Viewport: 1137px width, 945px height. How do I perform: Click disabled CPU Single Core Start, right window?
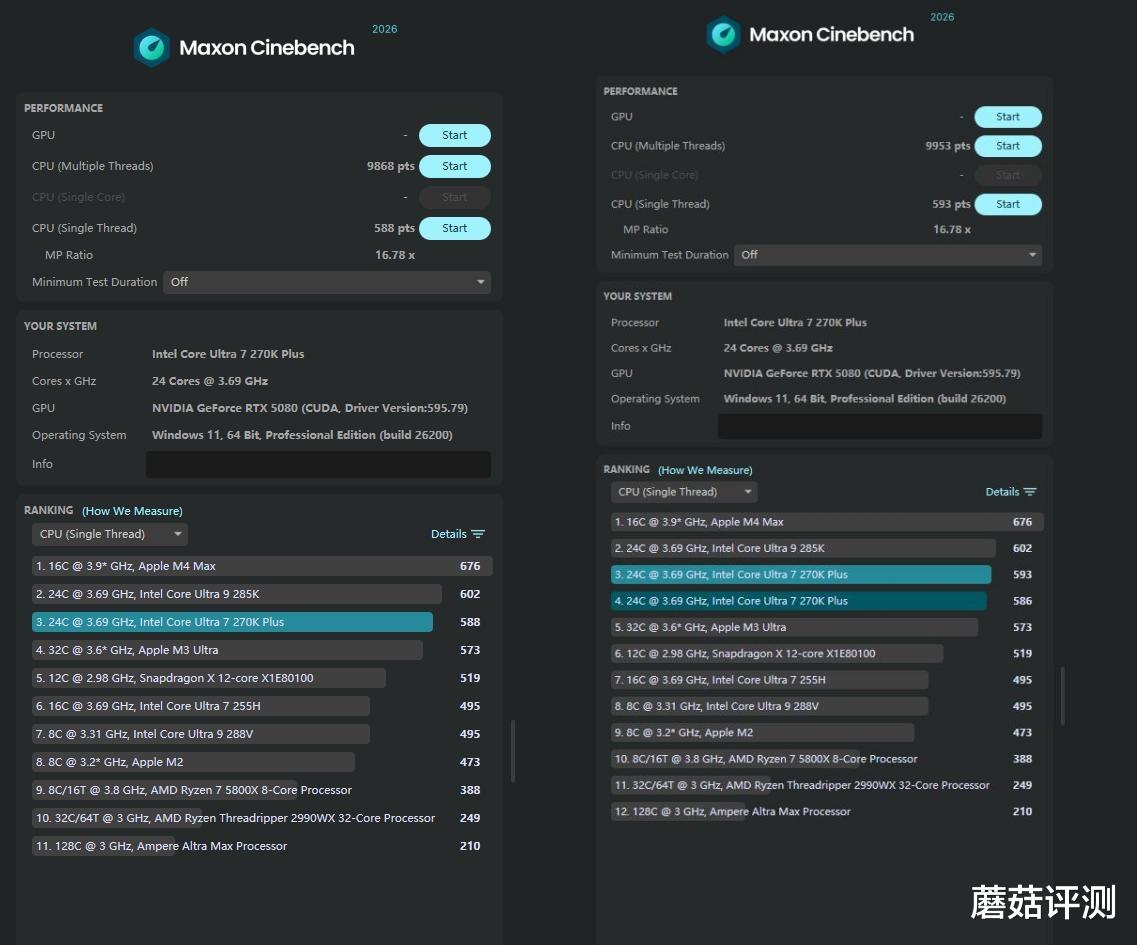click(x=1008, y=175)
